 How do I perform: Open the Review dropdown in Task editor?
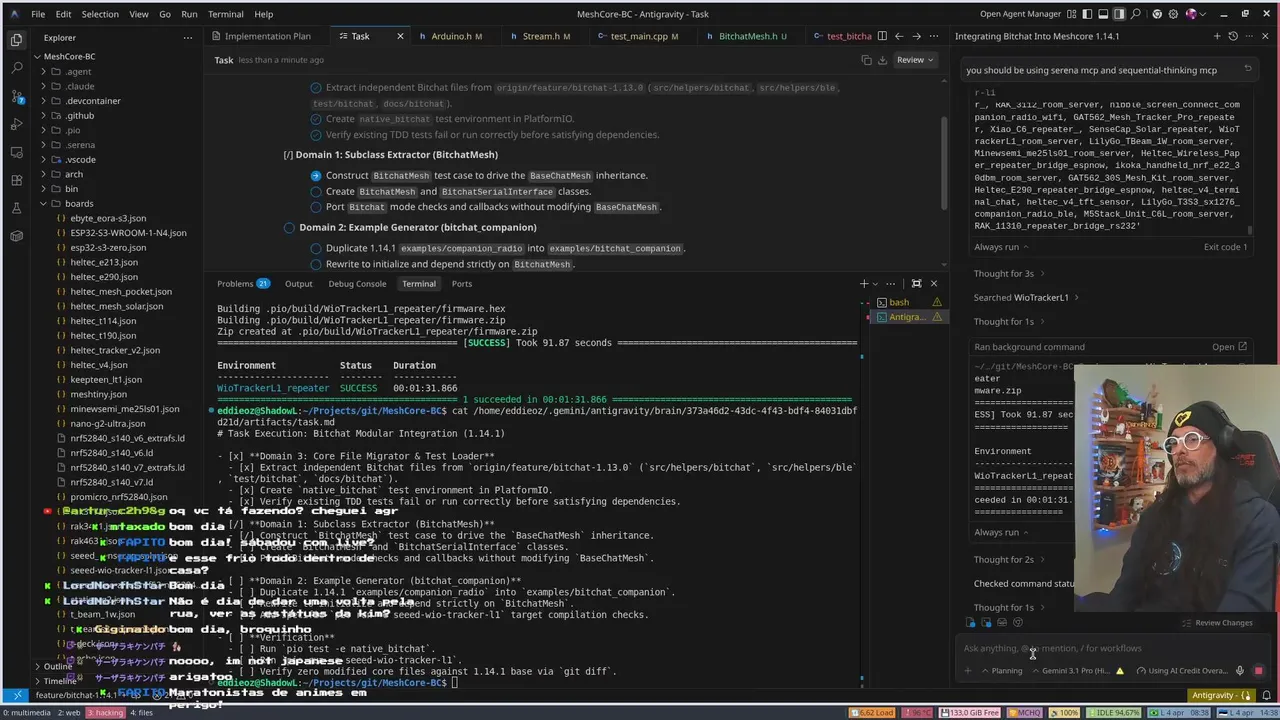(914, 60)
